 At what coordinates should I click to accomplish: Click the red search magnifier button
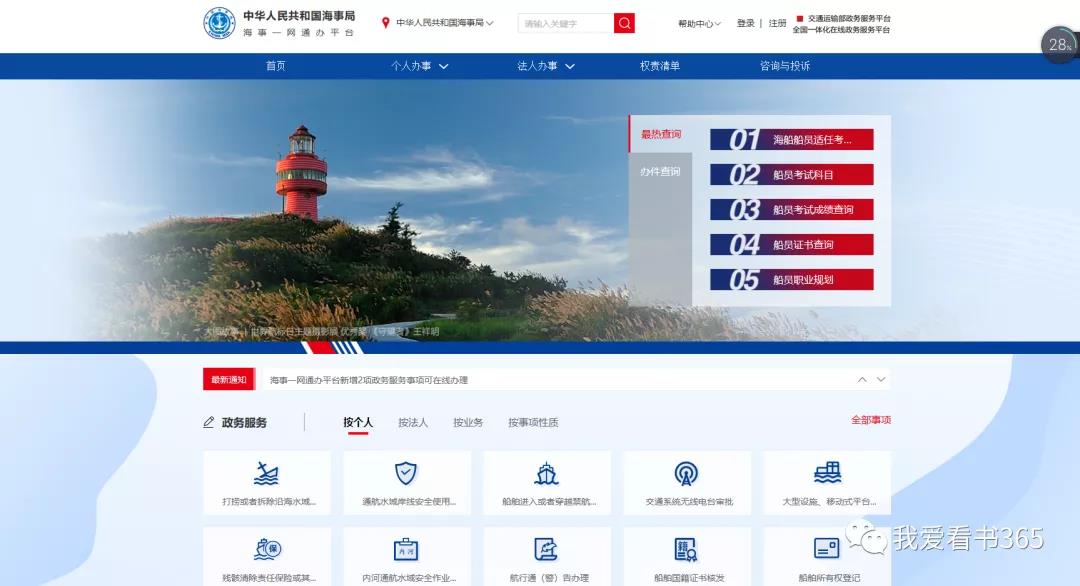(624, 23)
